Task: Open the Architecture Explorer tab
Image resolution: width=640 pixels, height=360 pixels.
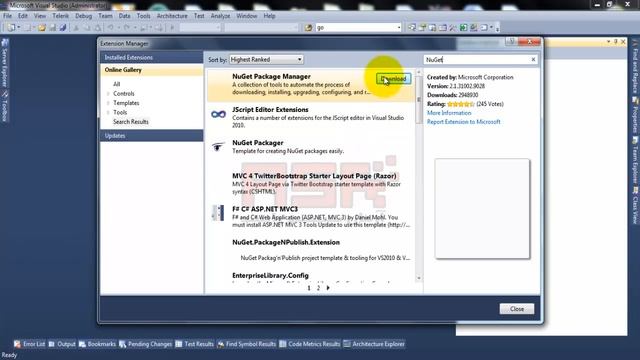Action: click(x=374, y=344)
